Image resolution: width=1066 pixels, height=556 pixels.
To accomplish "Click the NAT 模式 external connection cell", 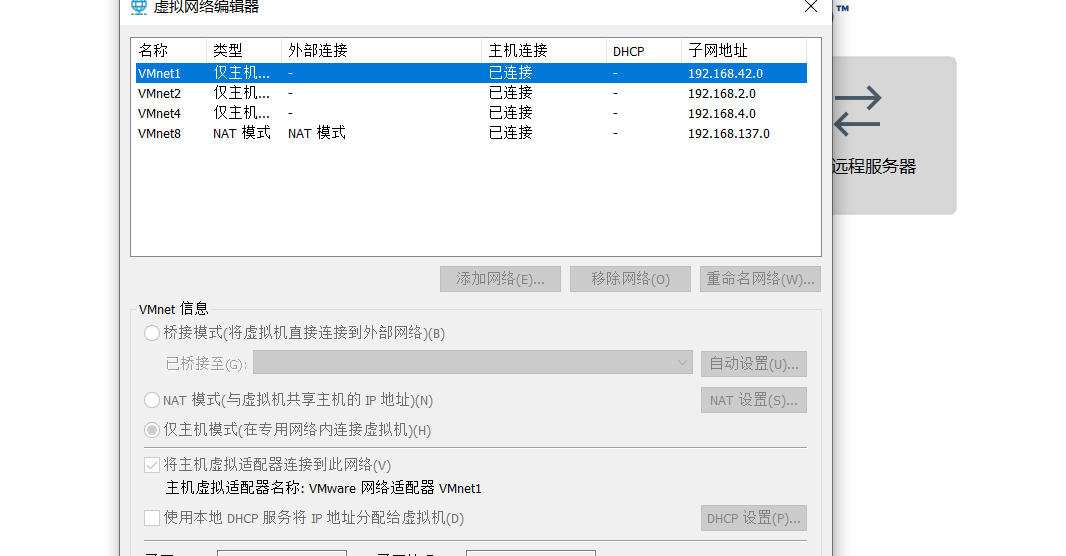I will click(x=317, y=133).
